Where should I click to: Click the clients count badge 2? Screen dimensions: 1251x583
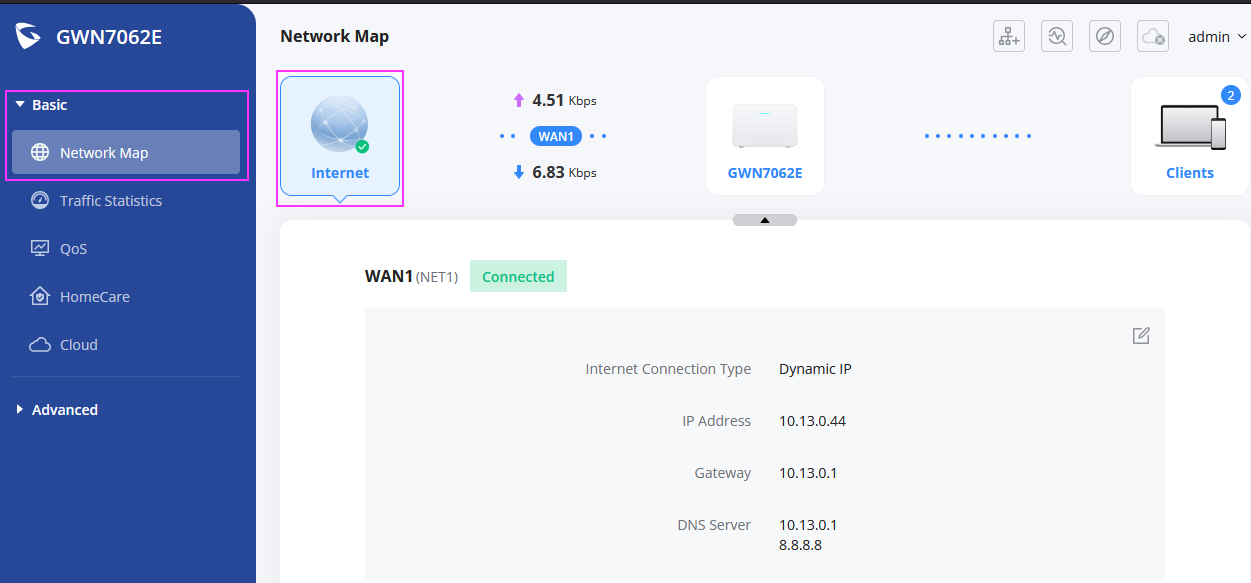click(x=1231, y=96)
